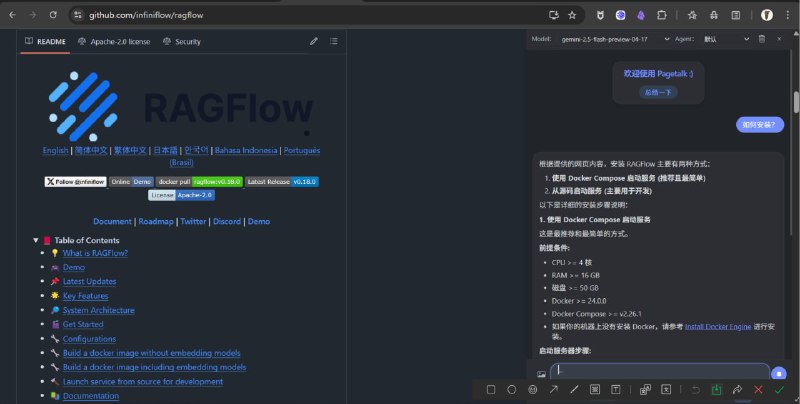Delete the chat using trash icon
800x404 pixels.
pyautogui.click(x=763, y=39)
